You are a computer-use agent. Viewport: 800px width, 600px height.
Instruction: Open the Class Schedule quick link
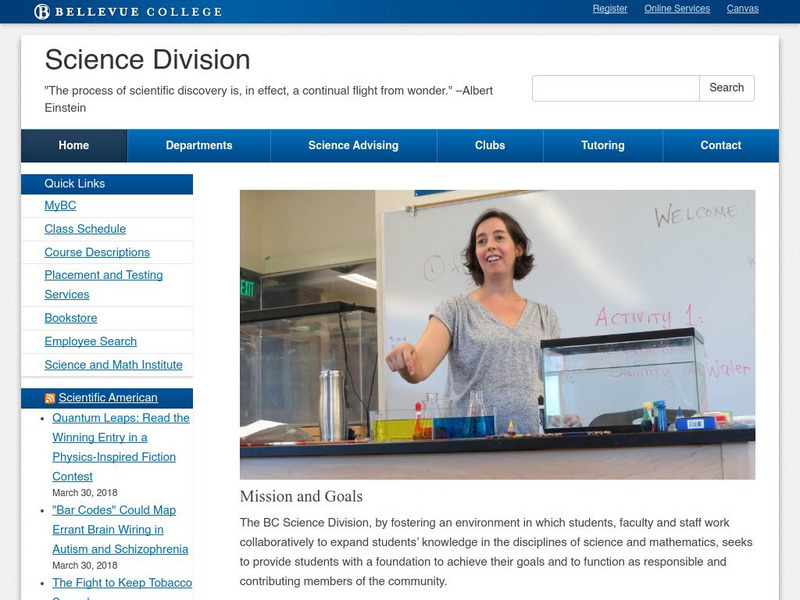(x=85, y=229)
